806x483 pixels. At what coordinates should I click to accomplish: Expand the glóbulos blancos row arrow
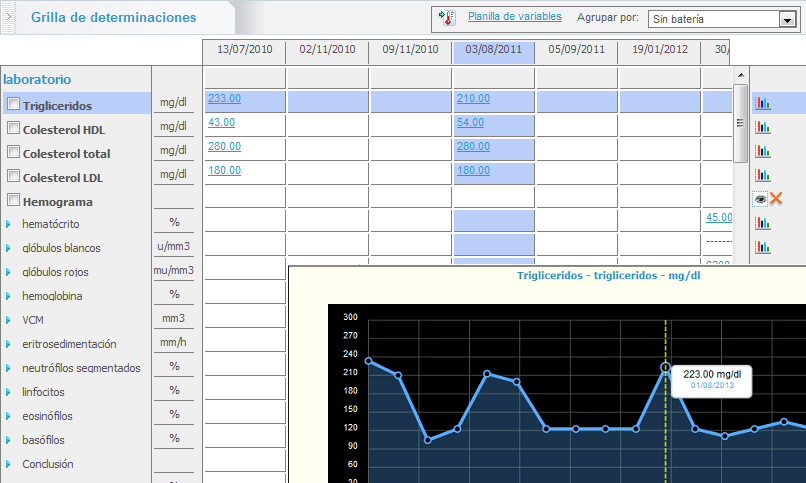pos(8,248)
